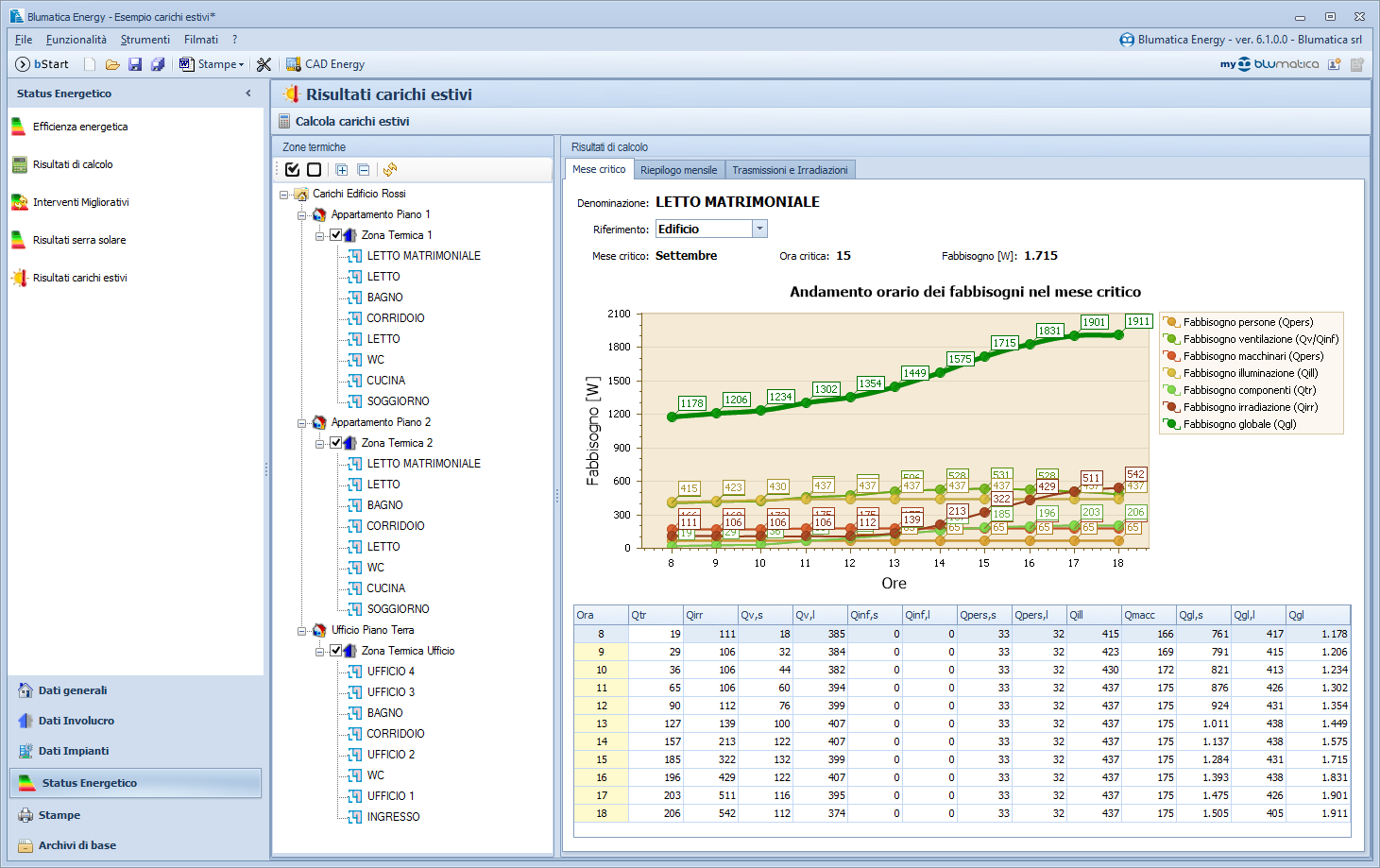This screenshot has height=868, width=1380.
Task: Click Status Energetico navigation button
Action: tap(136, 783)
